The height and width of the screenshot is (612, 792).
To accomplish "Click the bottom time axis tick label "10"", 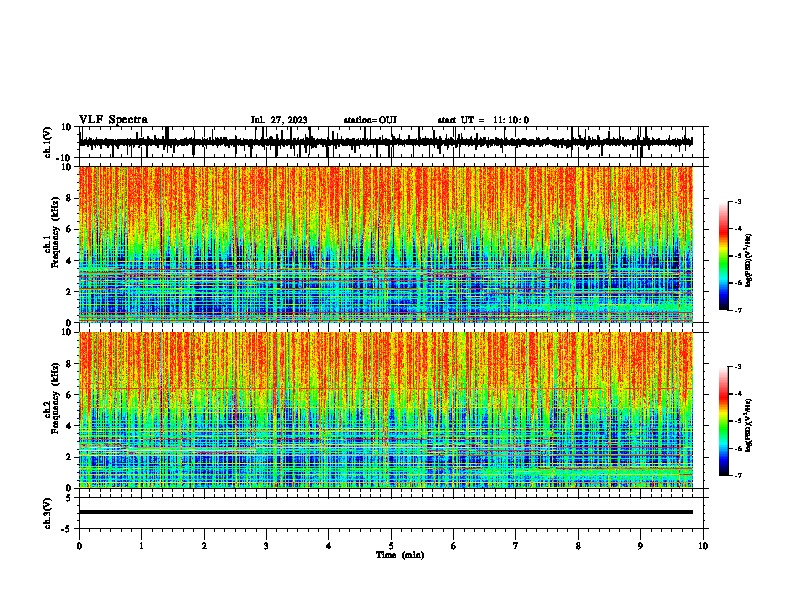I will click(703, 546).
